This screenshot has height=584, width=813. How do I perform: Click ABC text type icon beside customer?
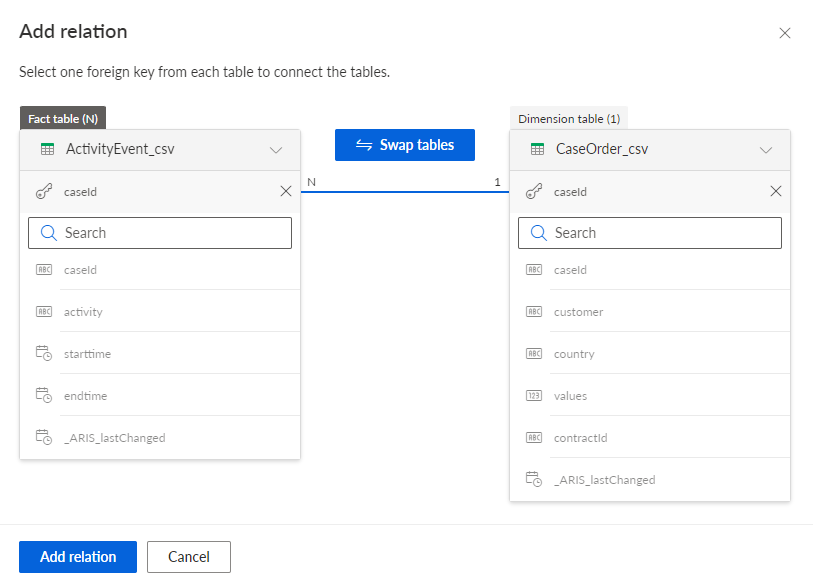pyautogui.click(x=534, y=312)
